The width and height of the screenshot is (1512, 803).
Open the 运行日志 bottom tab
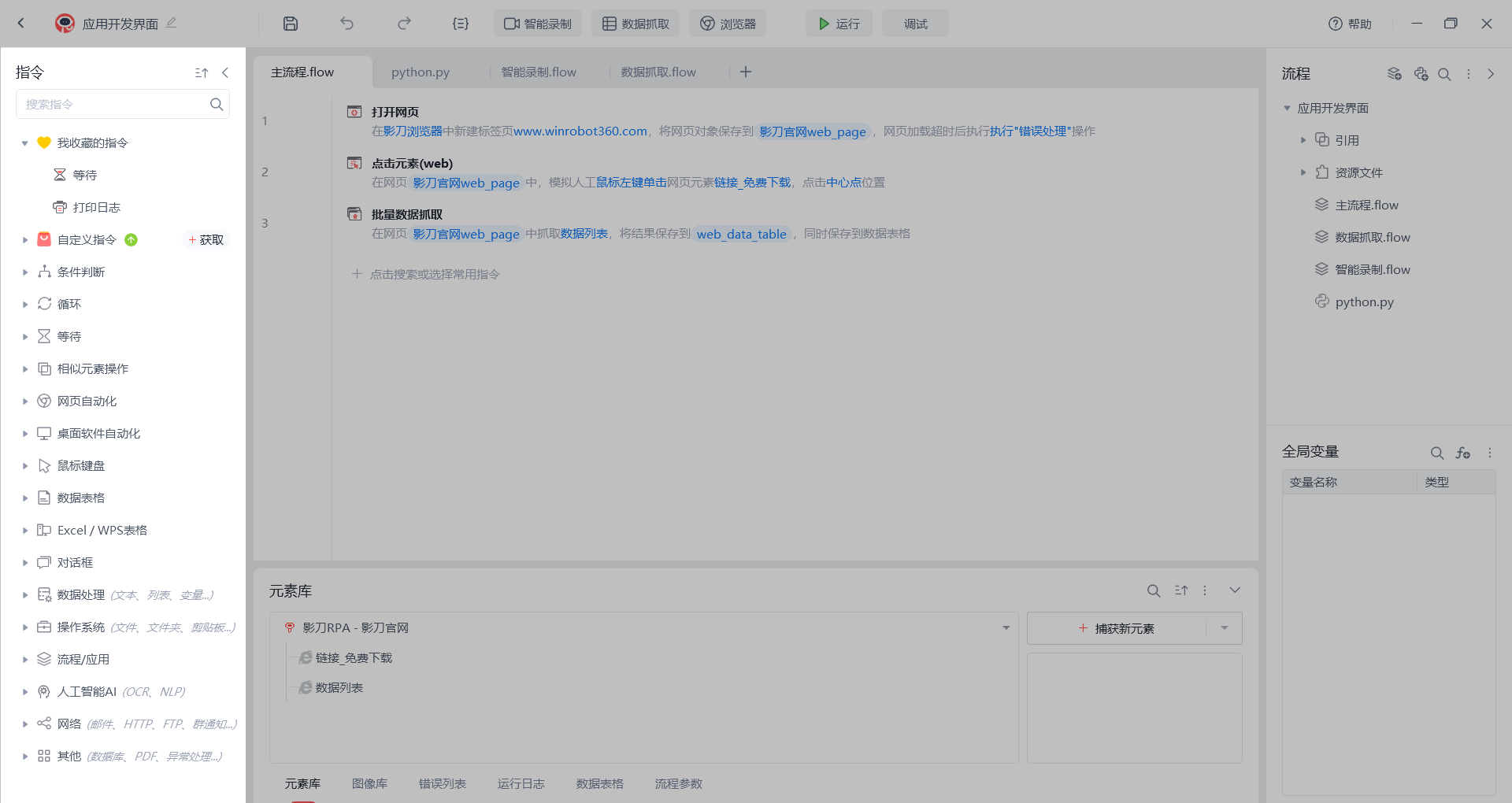coord(521,784)
